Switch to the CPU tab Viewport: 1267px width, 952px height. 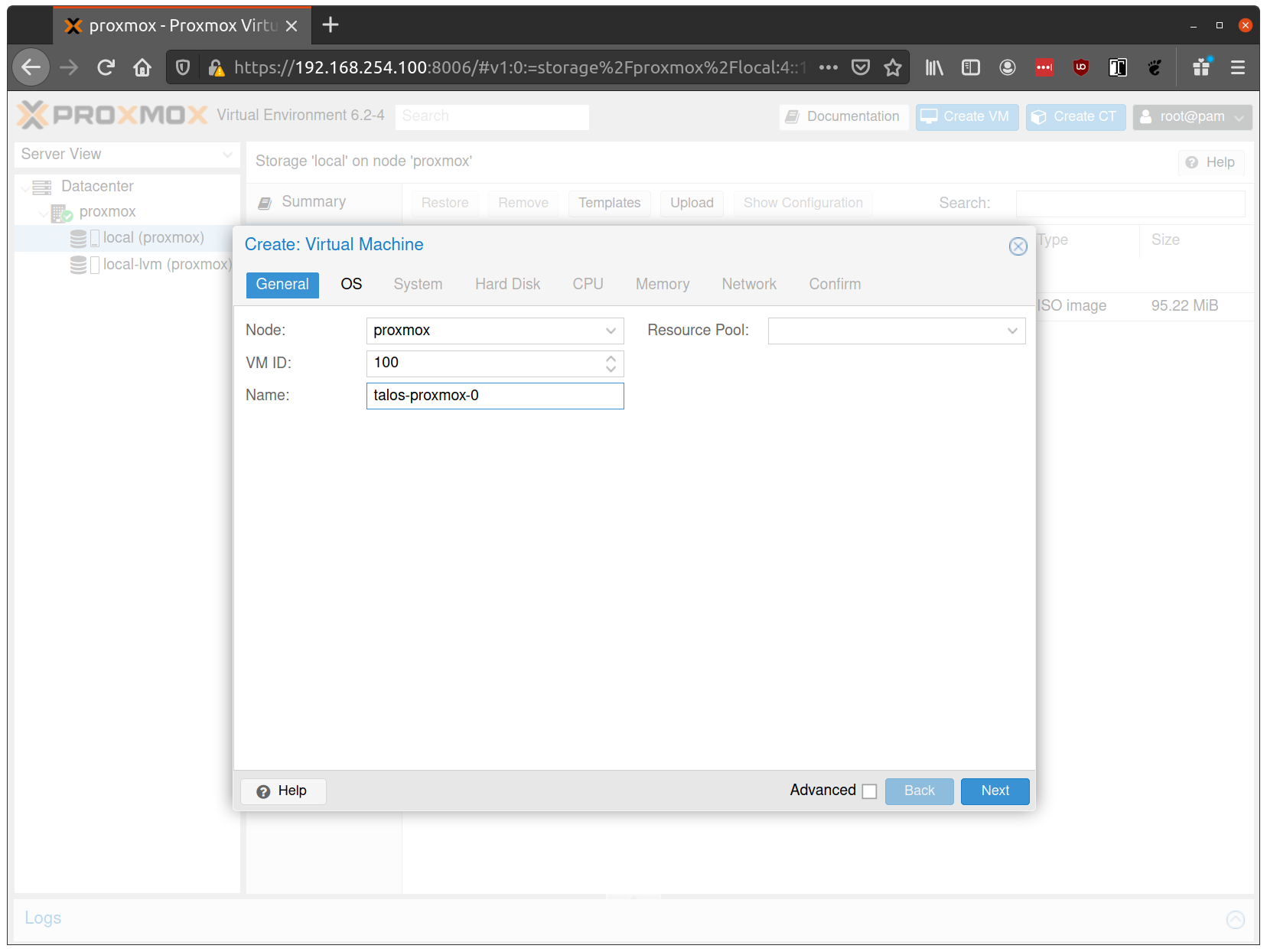(588, 285)
